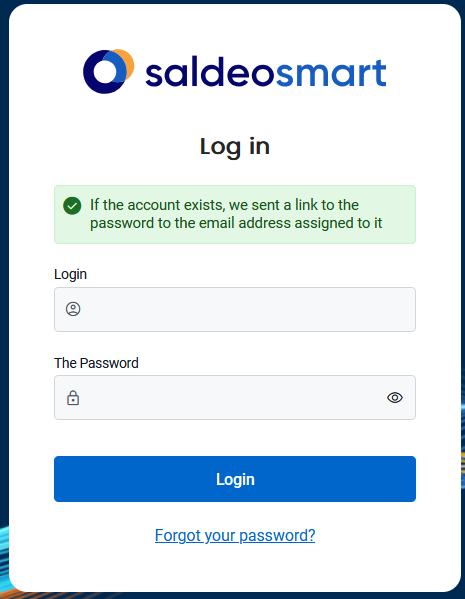Show password using the eye icon
The height and width of the screenshot is (599, 465).
(x=395, y=398)
